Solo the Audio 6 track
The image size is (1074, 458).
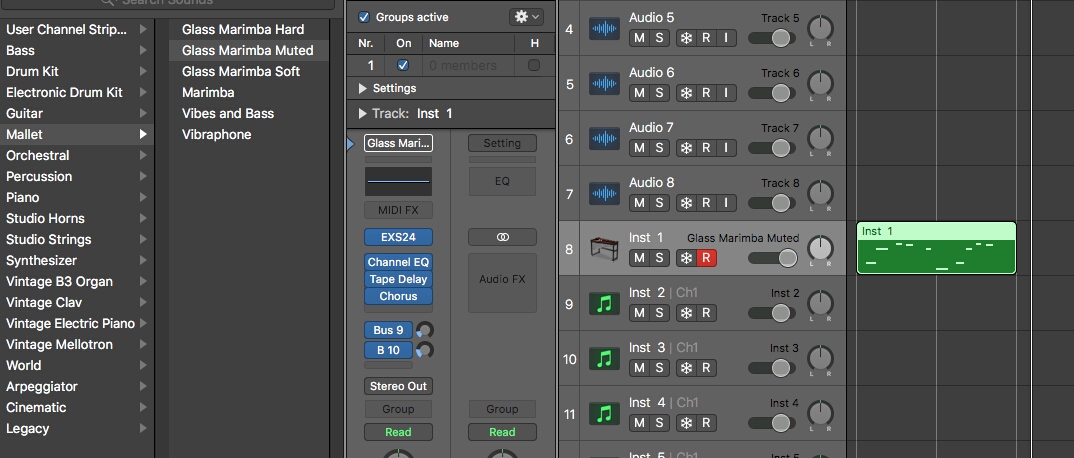tap(659, 93)
